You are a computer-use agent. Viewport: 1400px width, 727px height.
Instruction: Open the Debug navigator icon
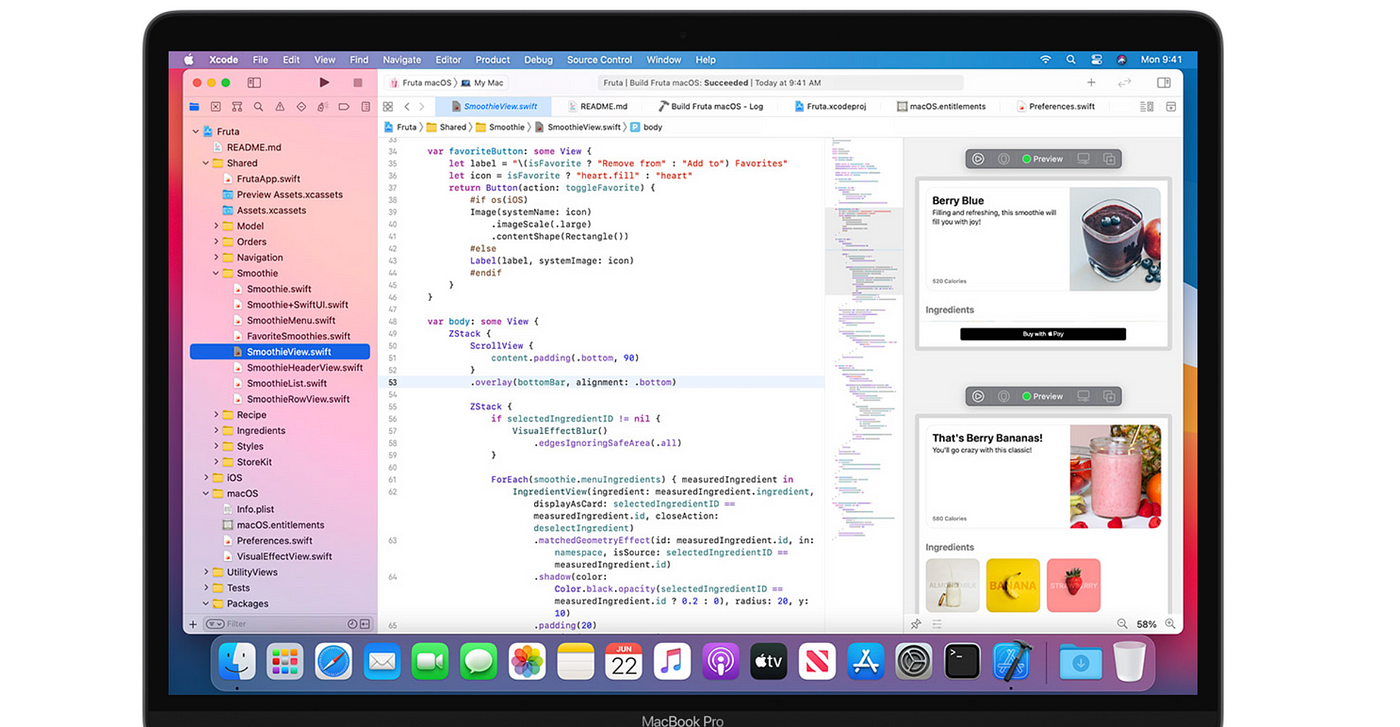tap(323, 107)
